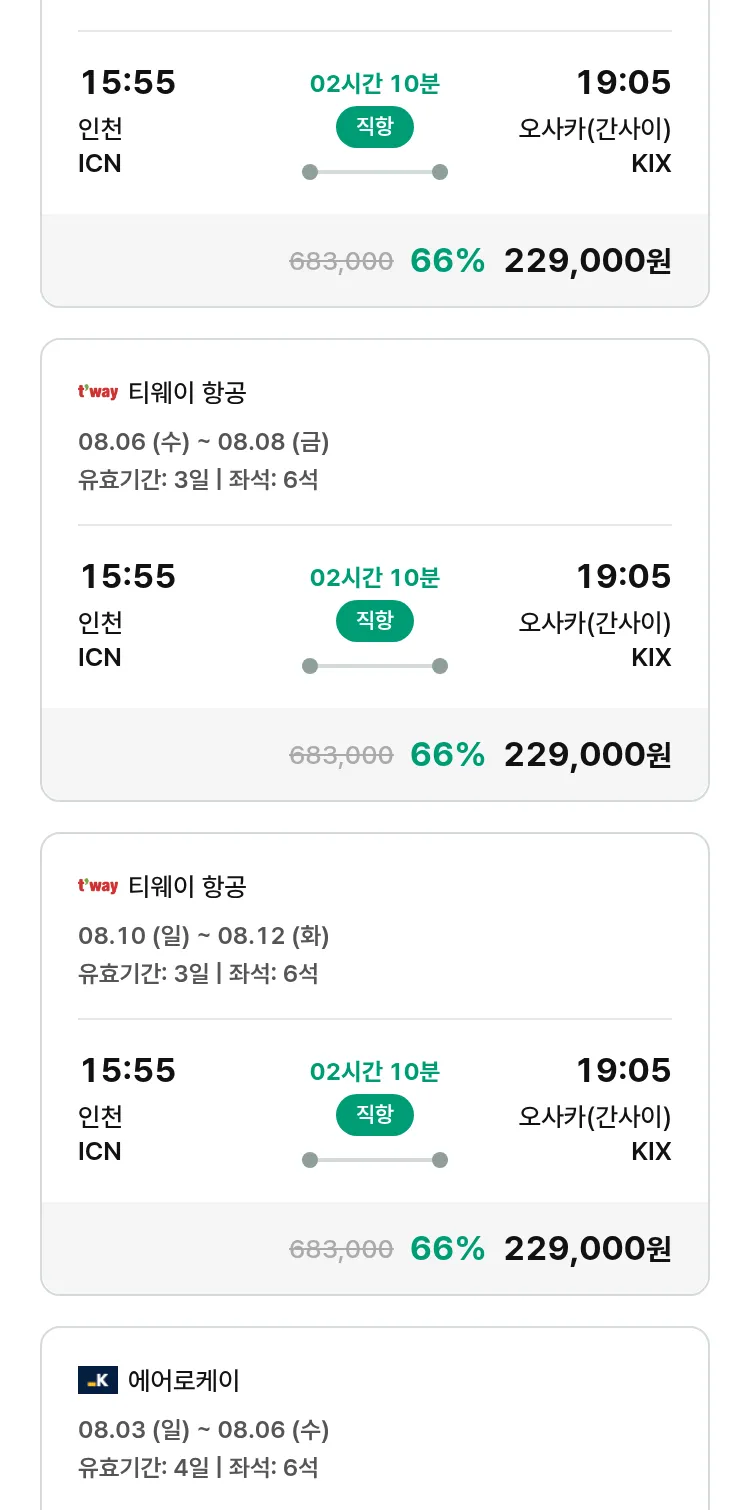The image size is (750, 1510).
Task: Open the 티웨이 항공 08.10 (일) ~ 08.12 (화) deal
Action: tap(375, 1064)
